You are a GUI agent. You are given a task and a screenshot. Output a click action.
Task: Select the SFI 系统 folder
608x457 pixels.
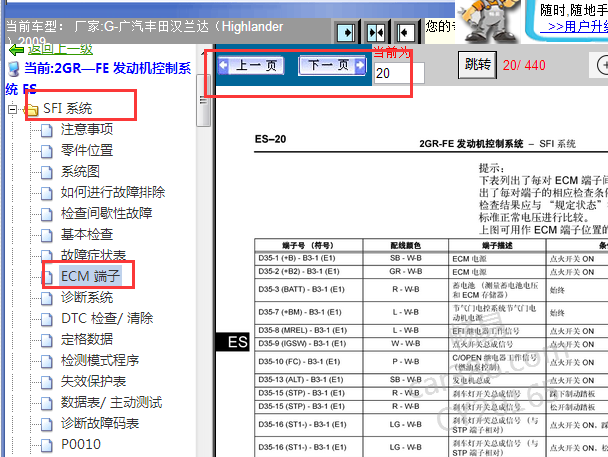tap(67, 109)
